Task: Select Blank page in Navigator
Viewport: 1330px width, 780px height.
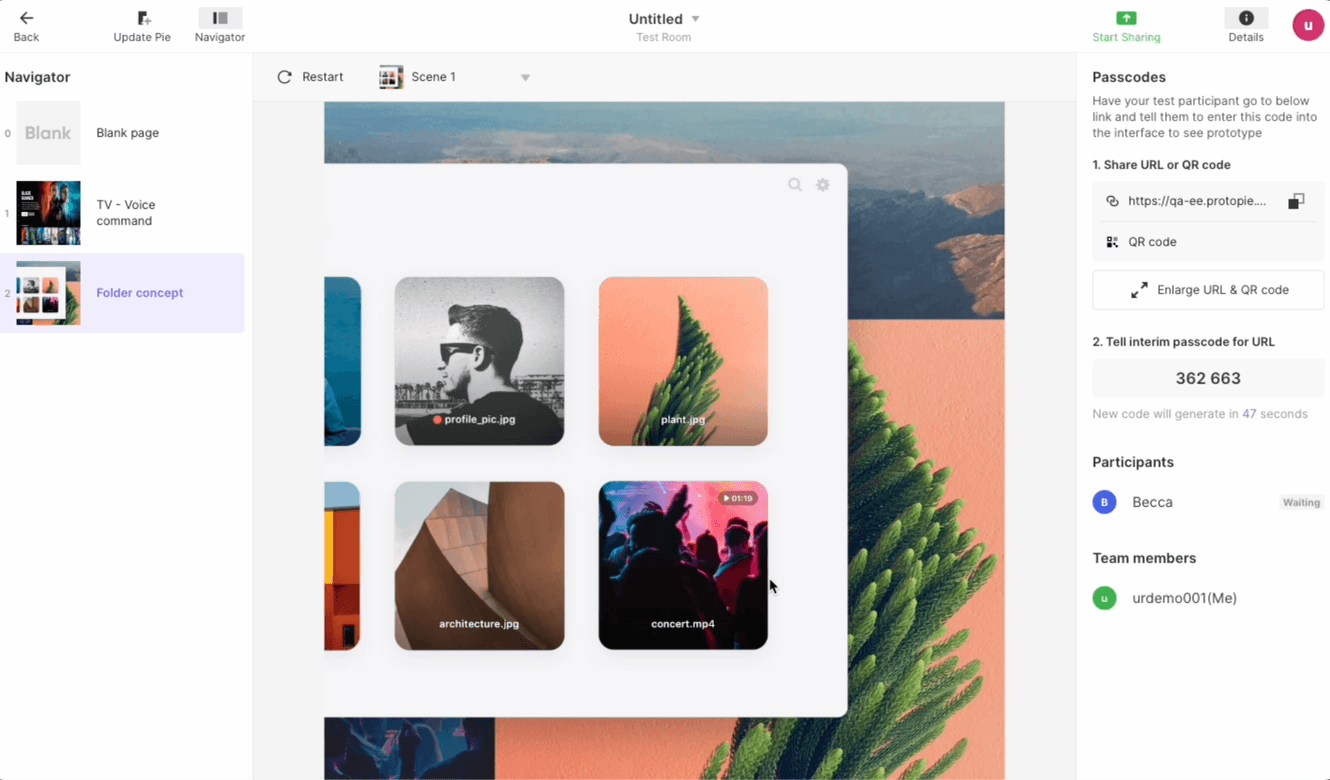Action: [127, 133]
